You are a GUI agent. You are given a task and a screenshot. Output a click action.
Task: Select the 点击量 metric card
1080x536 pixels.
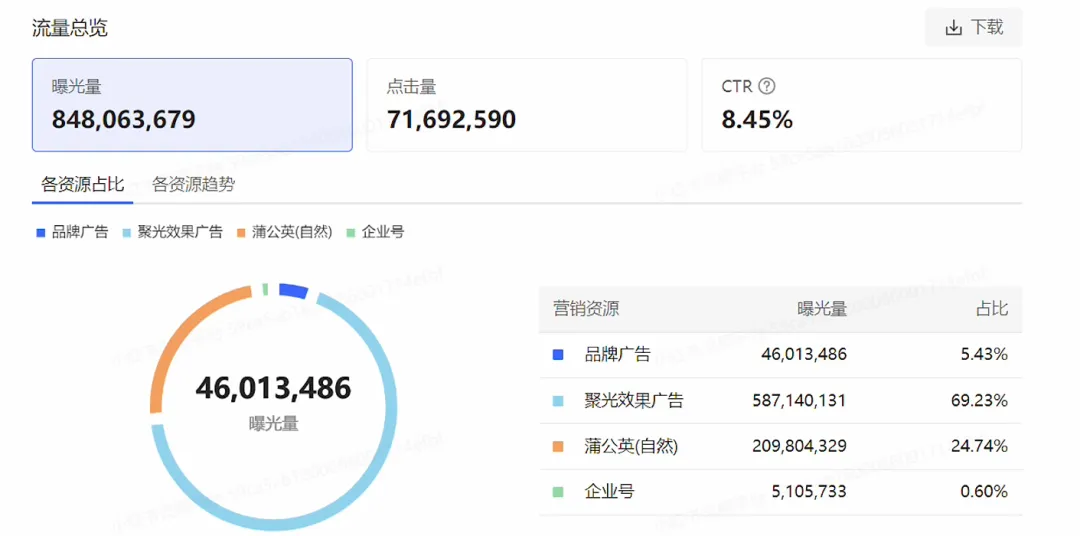click(x=526, y=105)
